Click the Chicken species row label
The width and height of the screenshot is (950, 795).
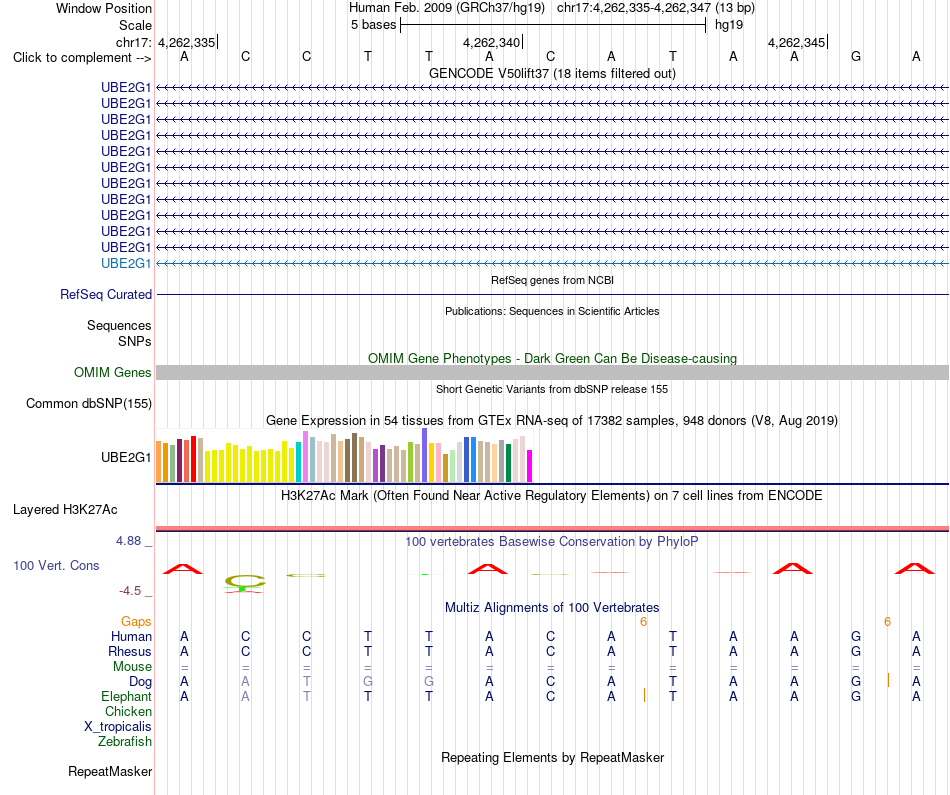click(128, 711)
